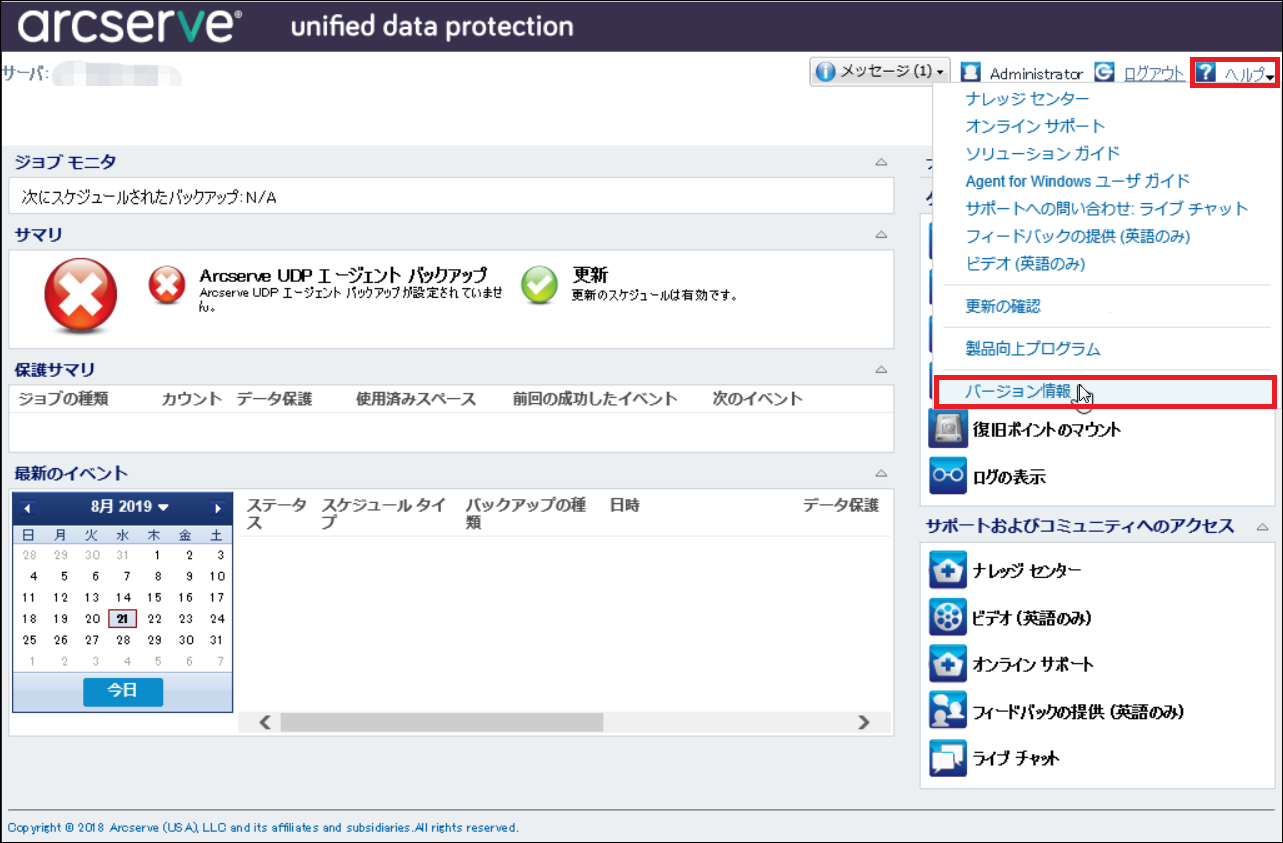The image size is (1283, 843).
Task: Click the 今日 button in calendar
Action: tap(123, 691)
